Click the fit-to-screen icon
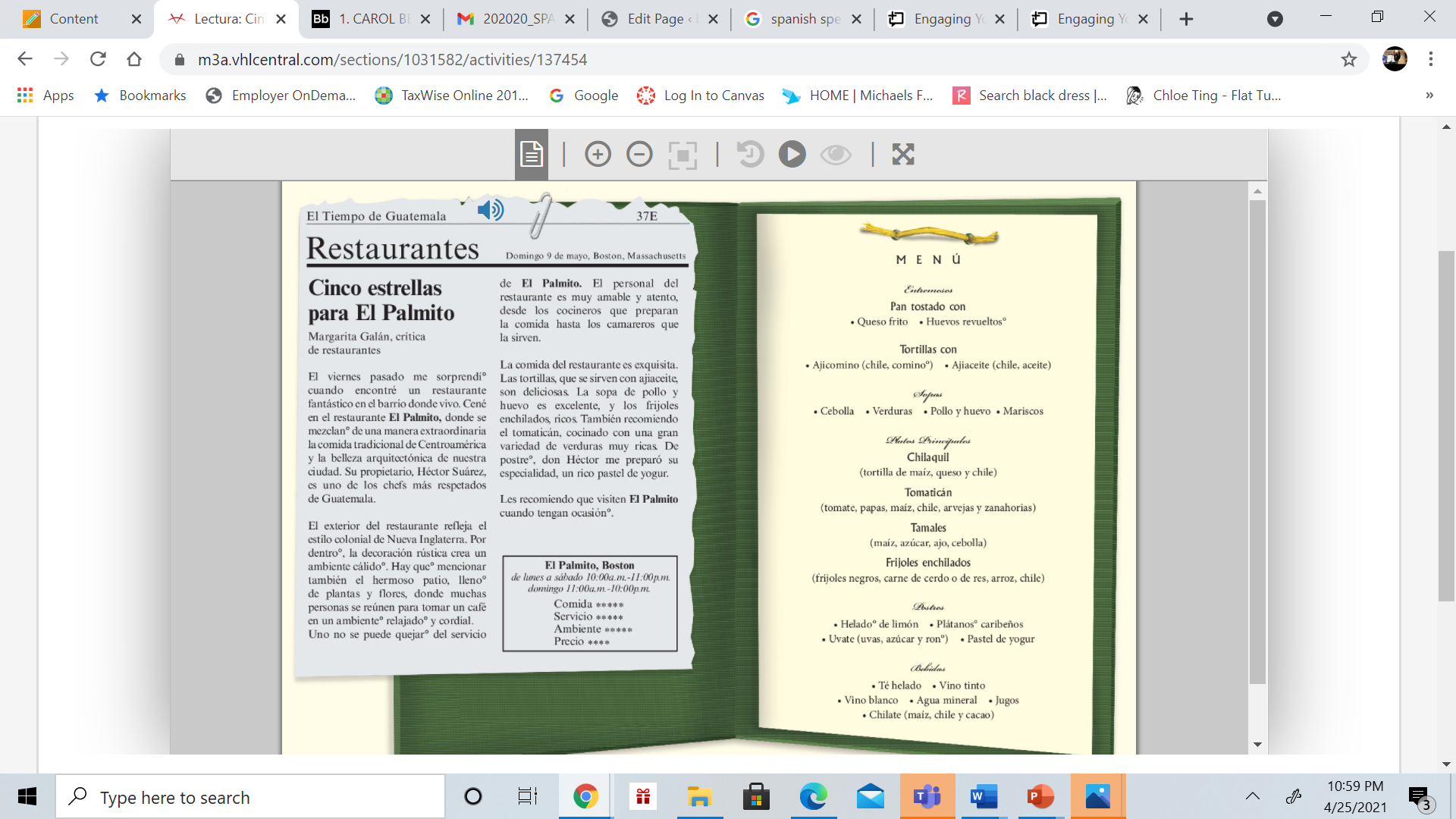Image resolution: width=1456 pixels, height=819 pixels. pyautogui.click(x=682, y=155)
